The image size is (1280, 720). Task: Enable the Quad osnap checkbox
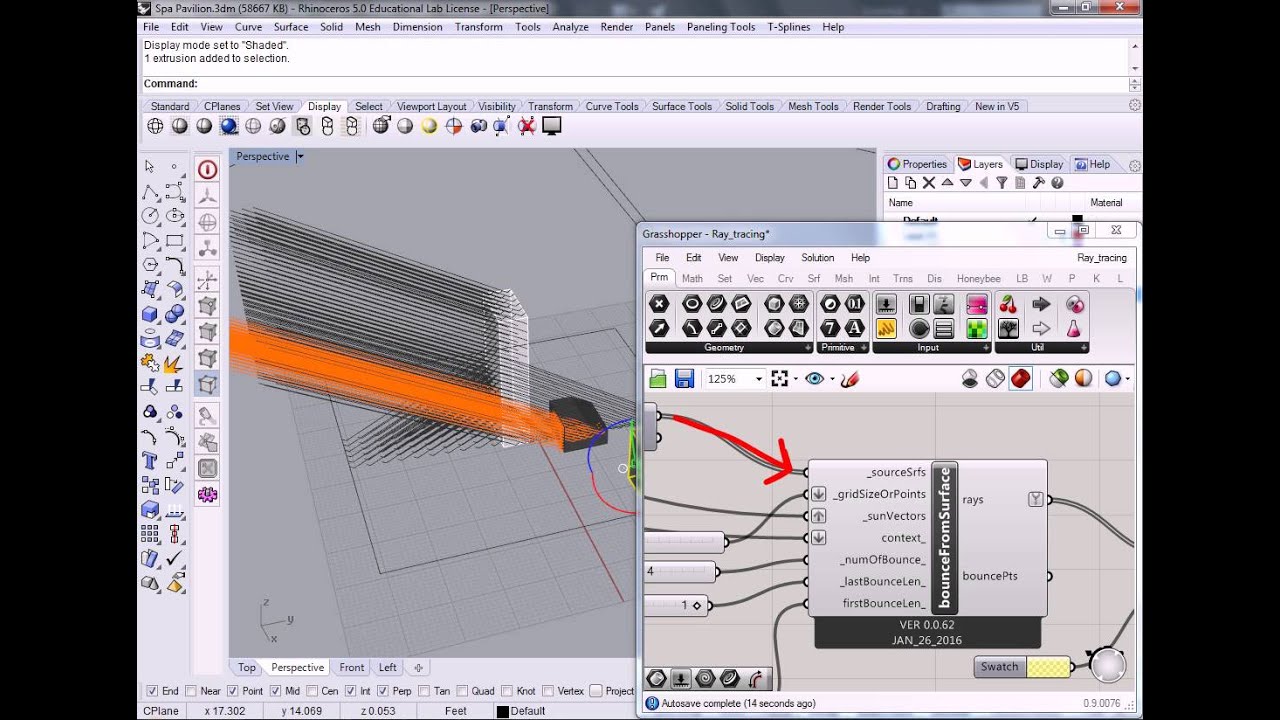[462, 691]
